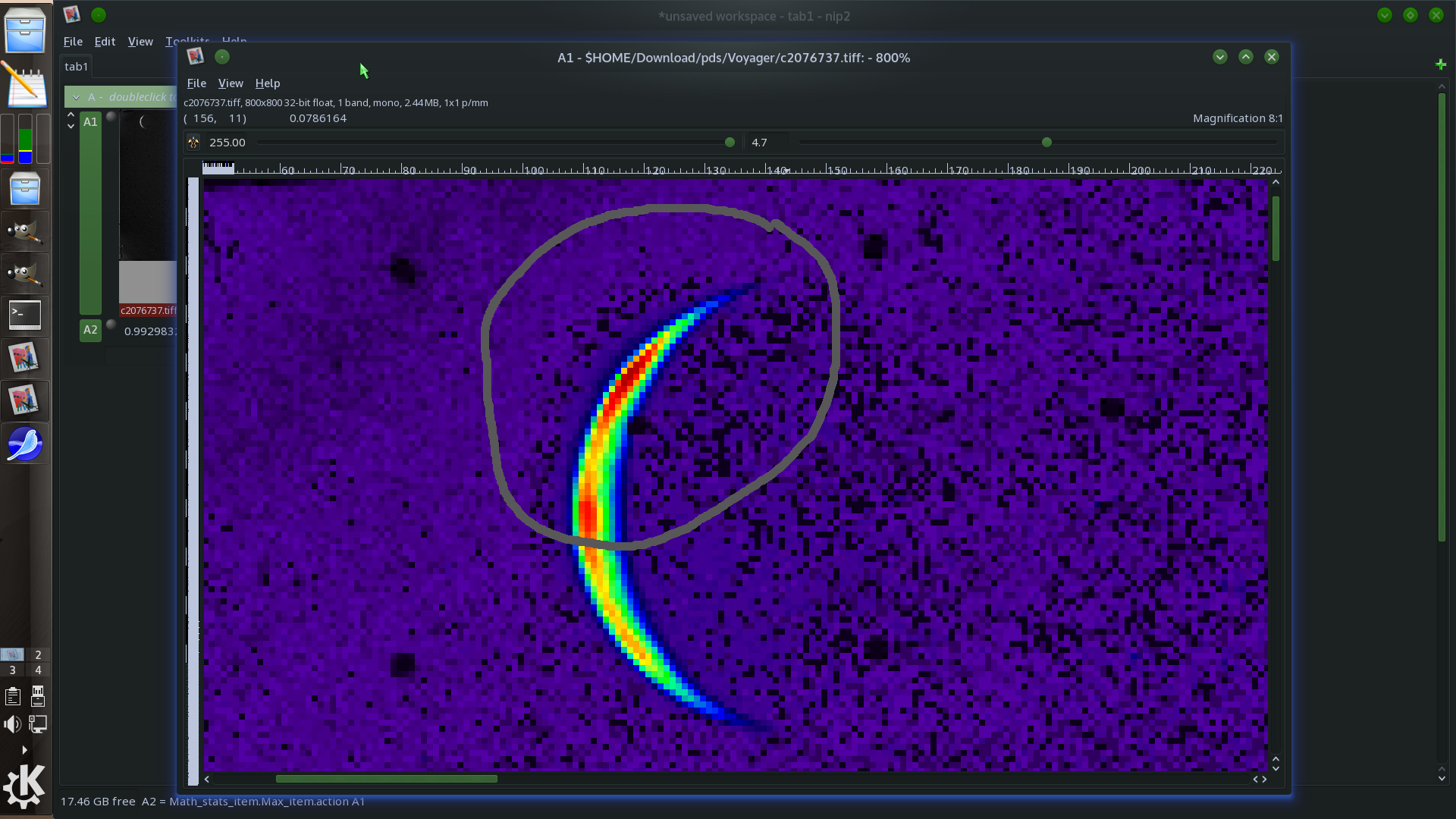Click green plus to add new tab
This screenshot has height=819, width=1456.
point(1441,65)
